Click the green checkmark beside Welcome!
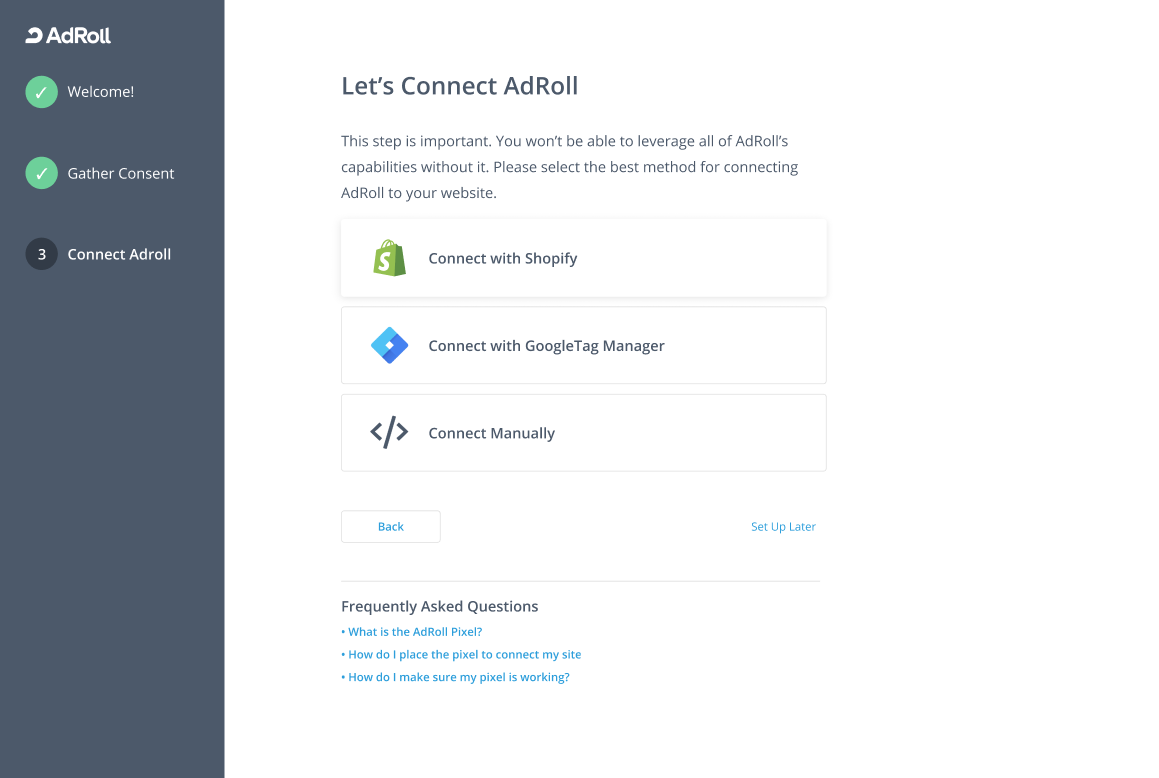 [x=41, y=92]
